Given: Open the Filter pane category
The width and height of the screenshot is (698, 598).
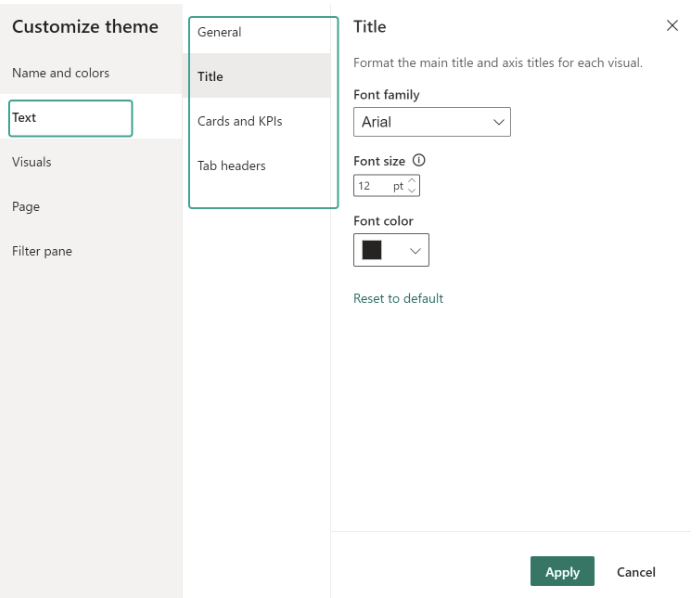Looking at the screenshot, I should tap(42, 251).
